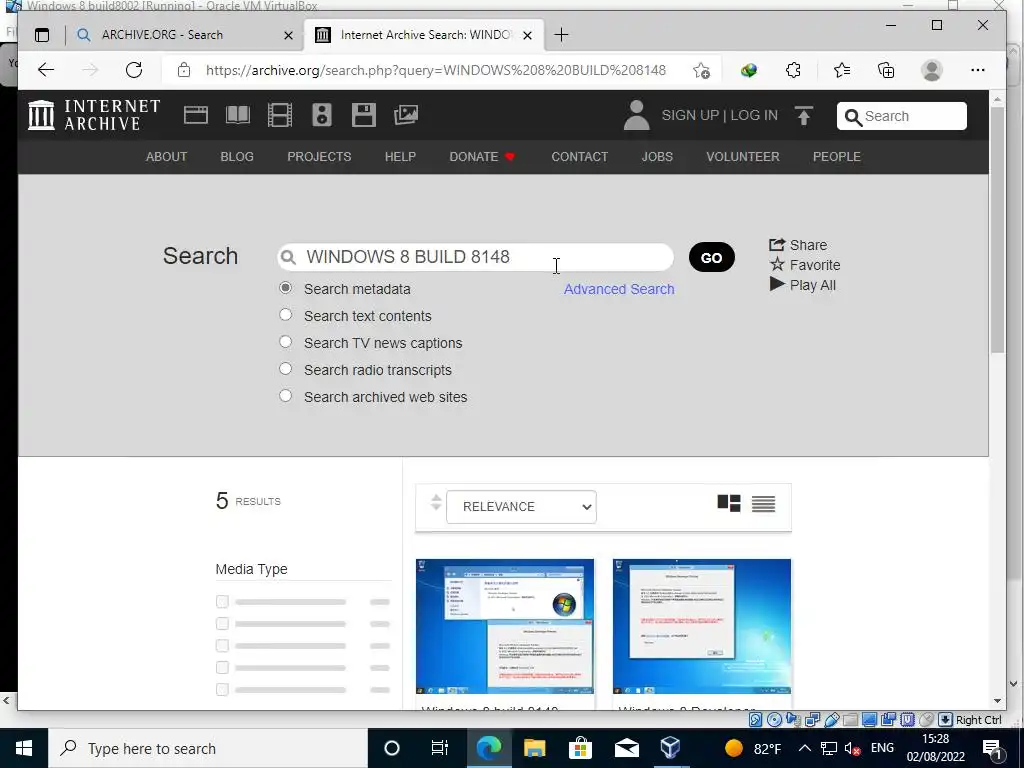
Task: Open VOLUNTEER menu item
Action: click(x=743, y=157)
